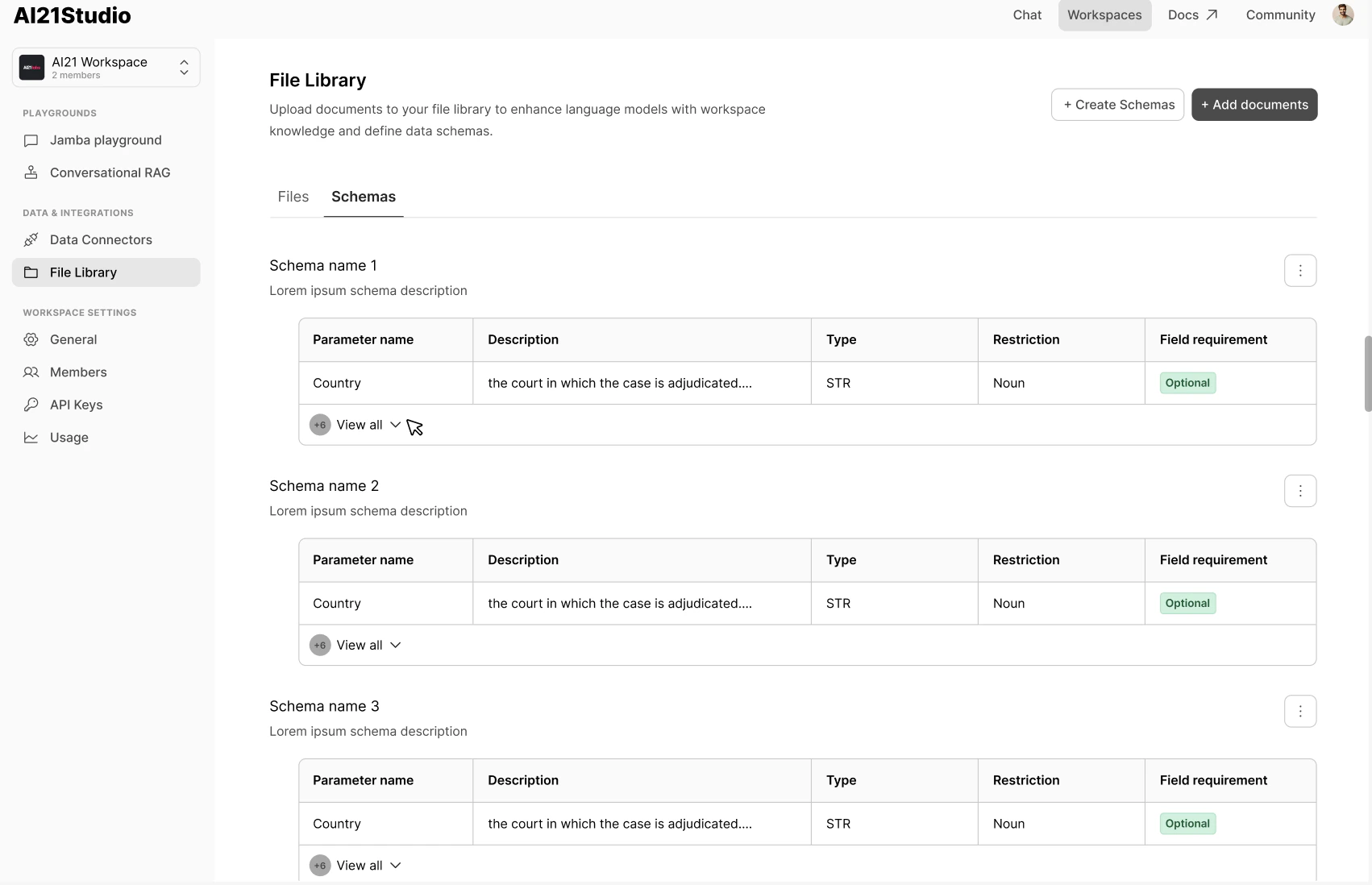
Task: Expand View all under Schema name 3
Action: pyautogui.click(x=360, y=865)
